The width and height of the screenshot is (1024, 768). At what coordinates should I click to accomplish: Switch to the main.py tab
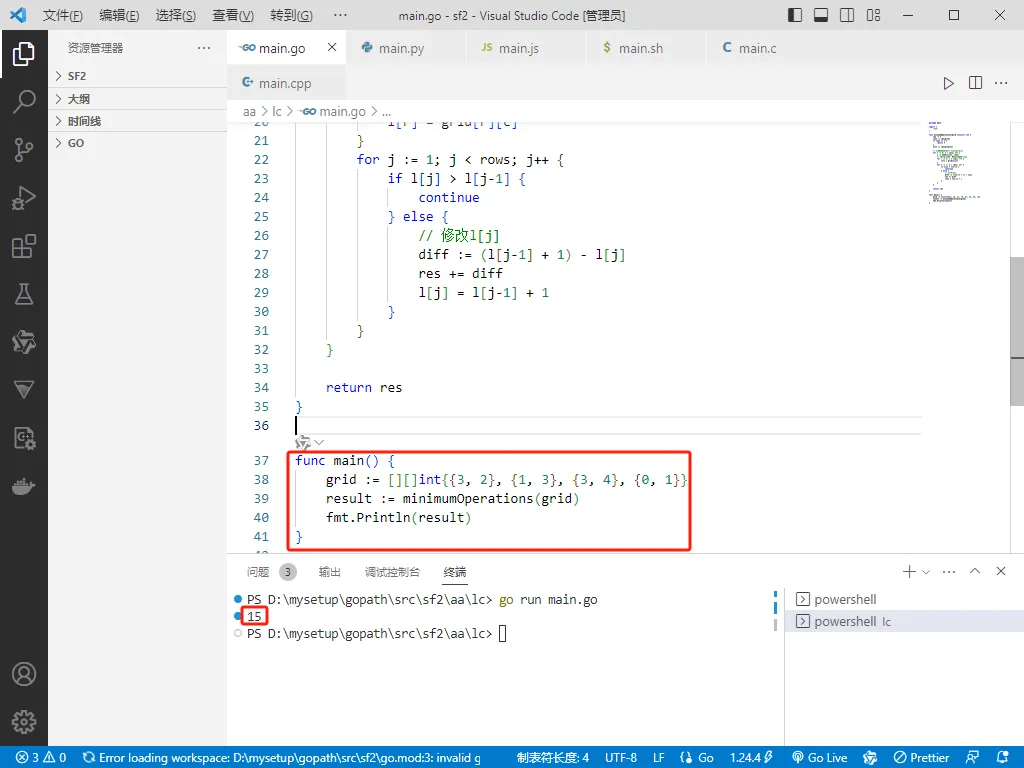(x=406, y=48)
